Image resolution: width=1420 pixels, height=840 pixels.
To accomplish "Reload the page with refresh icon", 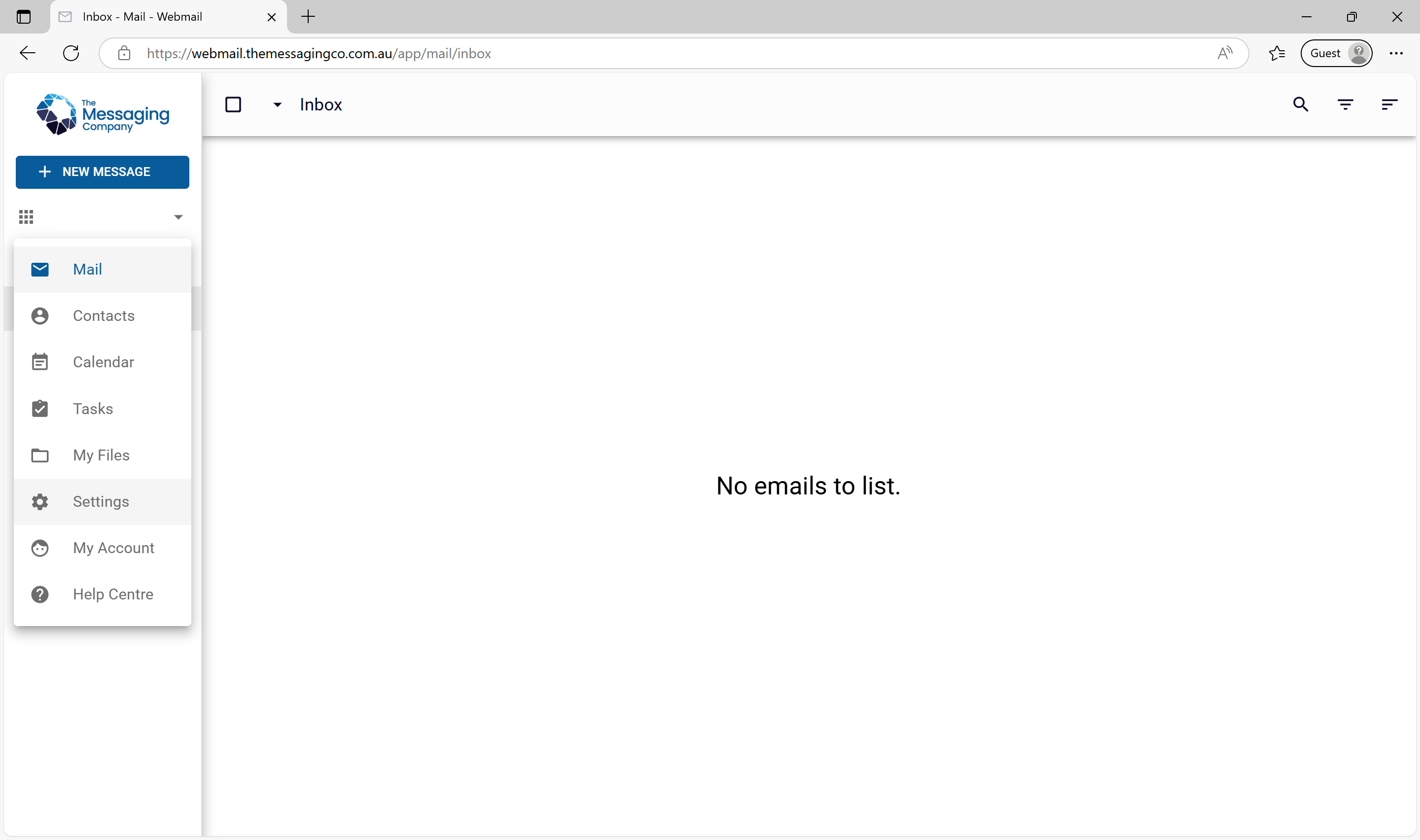I will 71,53.
